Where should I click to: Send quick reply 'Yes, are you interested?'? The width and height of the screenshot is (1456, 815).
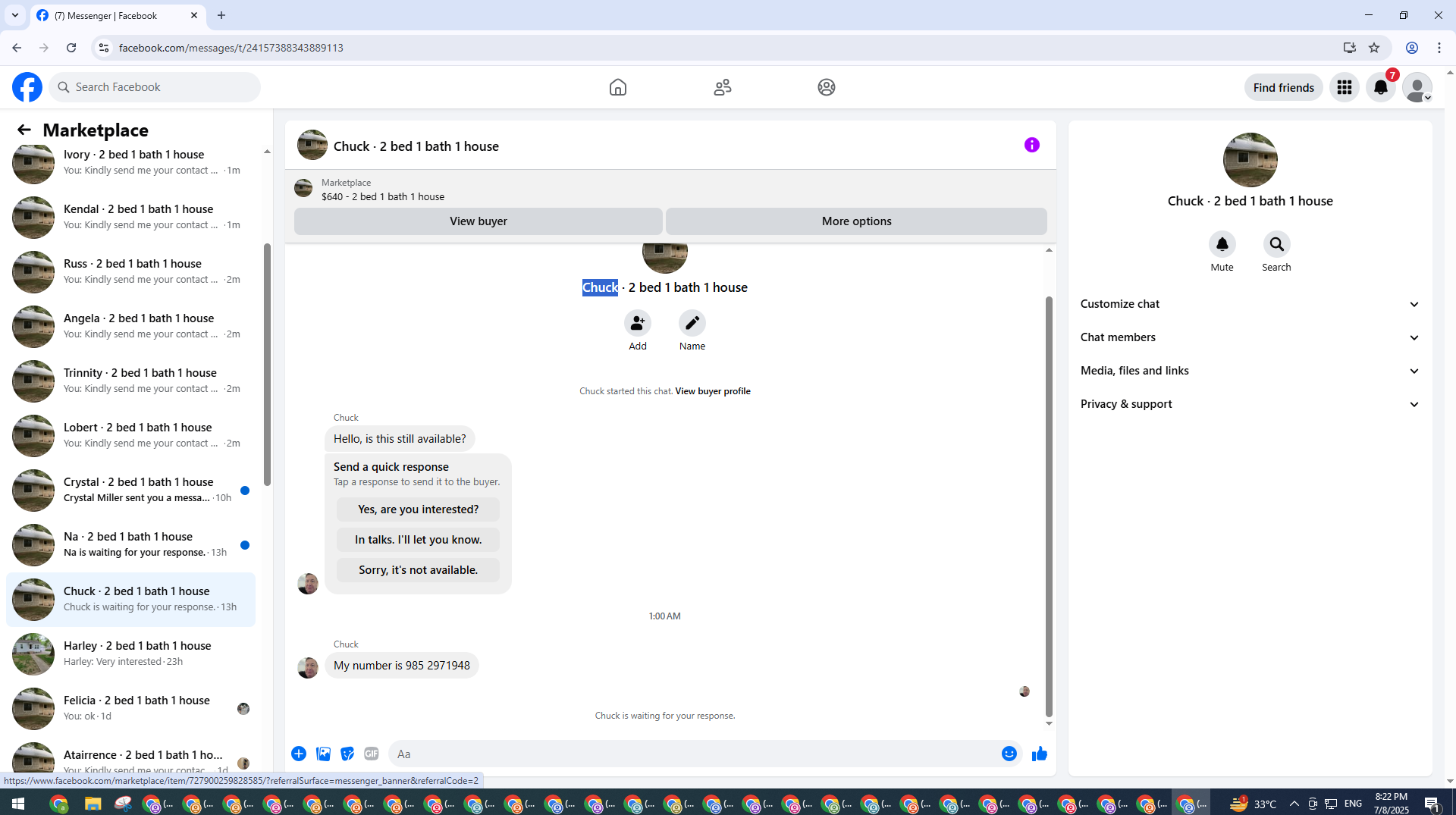click(419, 509)
